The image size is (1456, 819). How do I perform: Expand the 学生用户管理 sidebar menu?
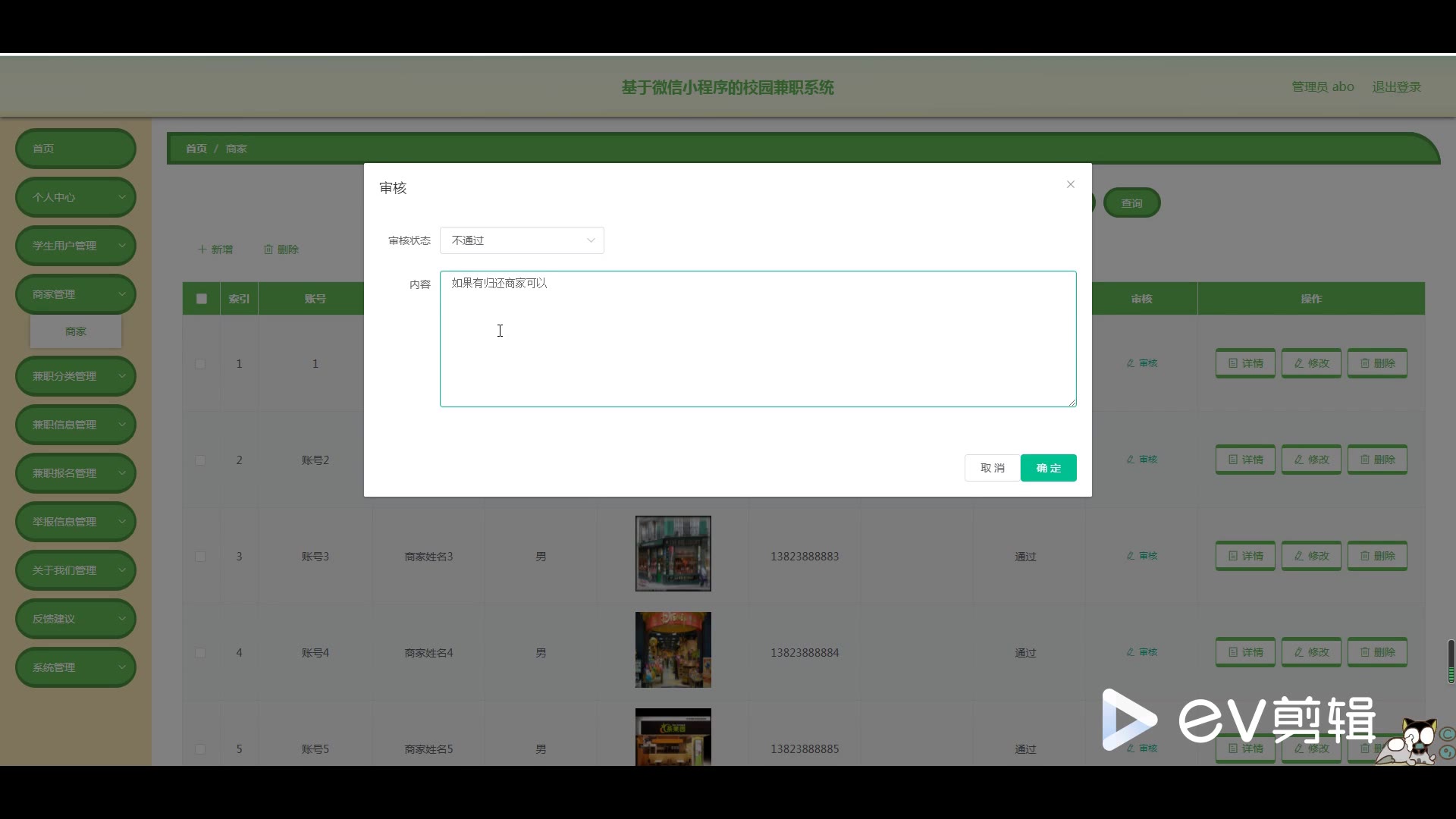[x=75, y=246]
